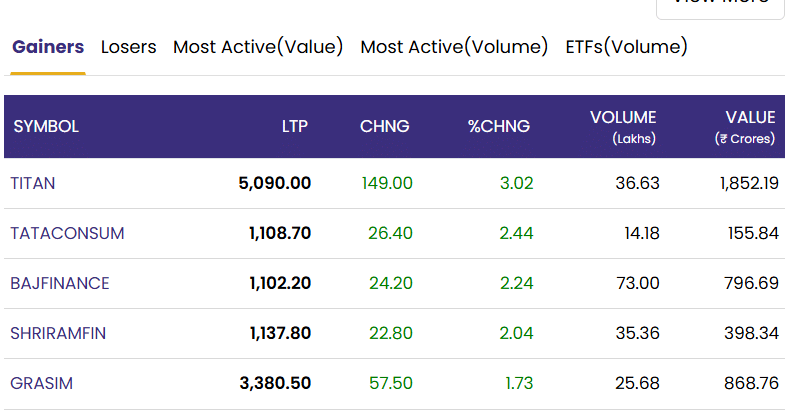Viewport: 795px width, 416px height.
Task: Click the SYMBOL column header
Action: point(46,126)
